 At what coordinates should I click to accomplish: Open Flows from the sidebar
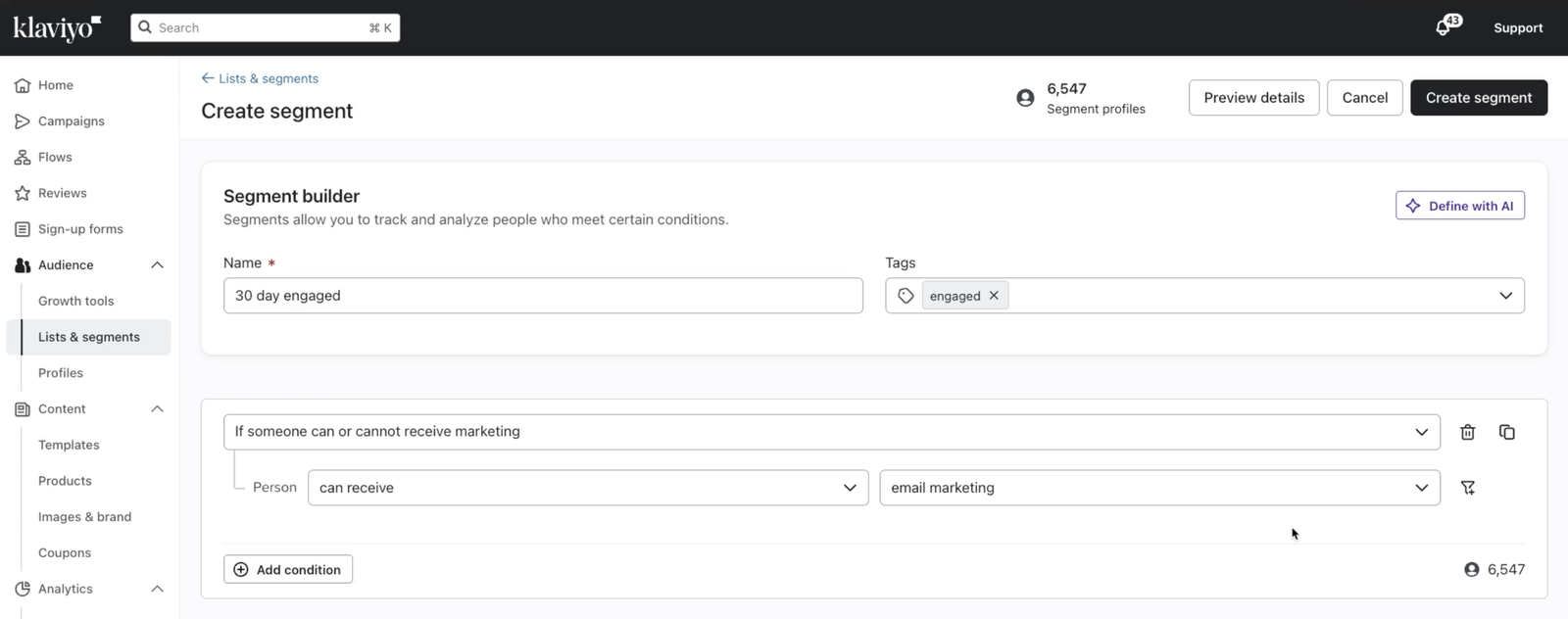(x=55, y=158)
